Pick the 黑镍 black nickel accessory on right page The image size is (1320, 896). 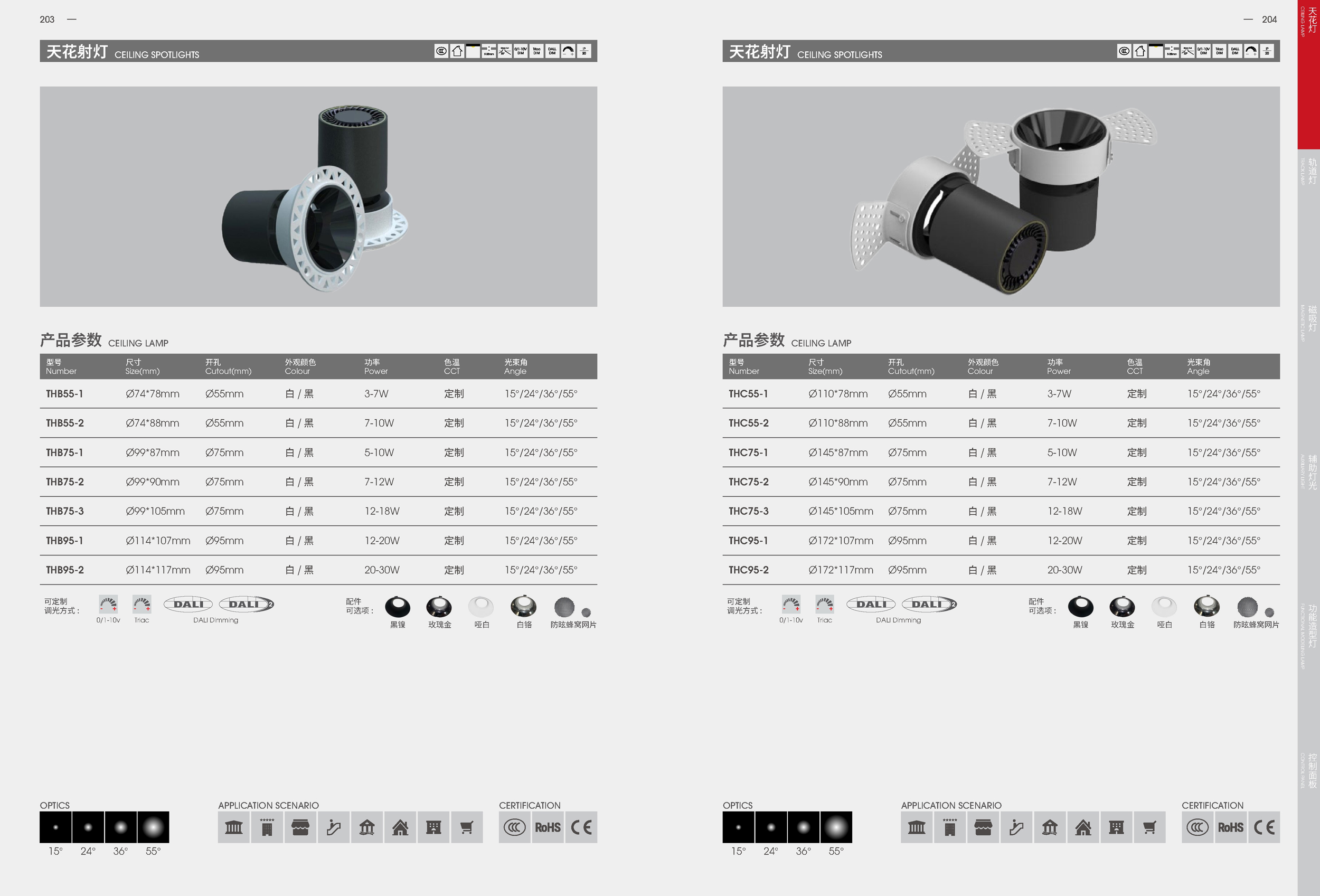[1080, 607]
